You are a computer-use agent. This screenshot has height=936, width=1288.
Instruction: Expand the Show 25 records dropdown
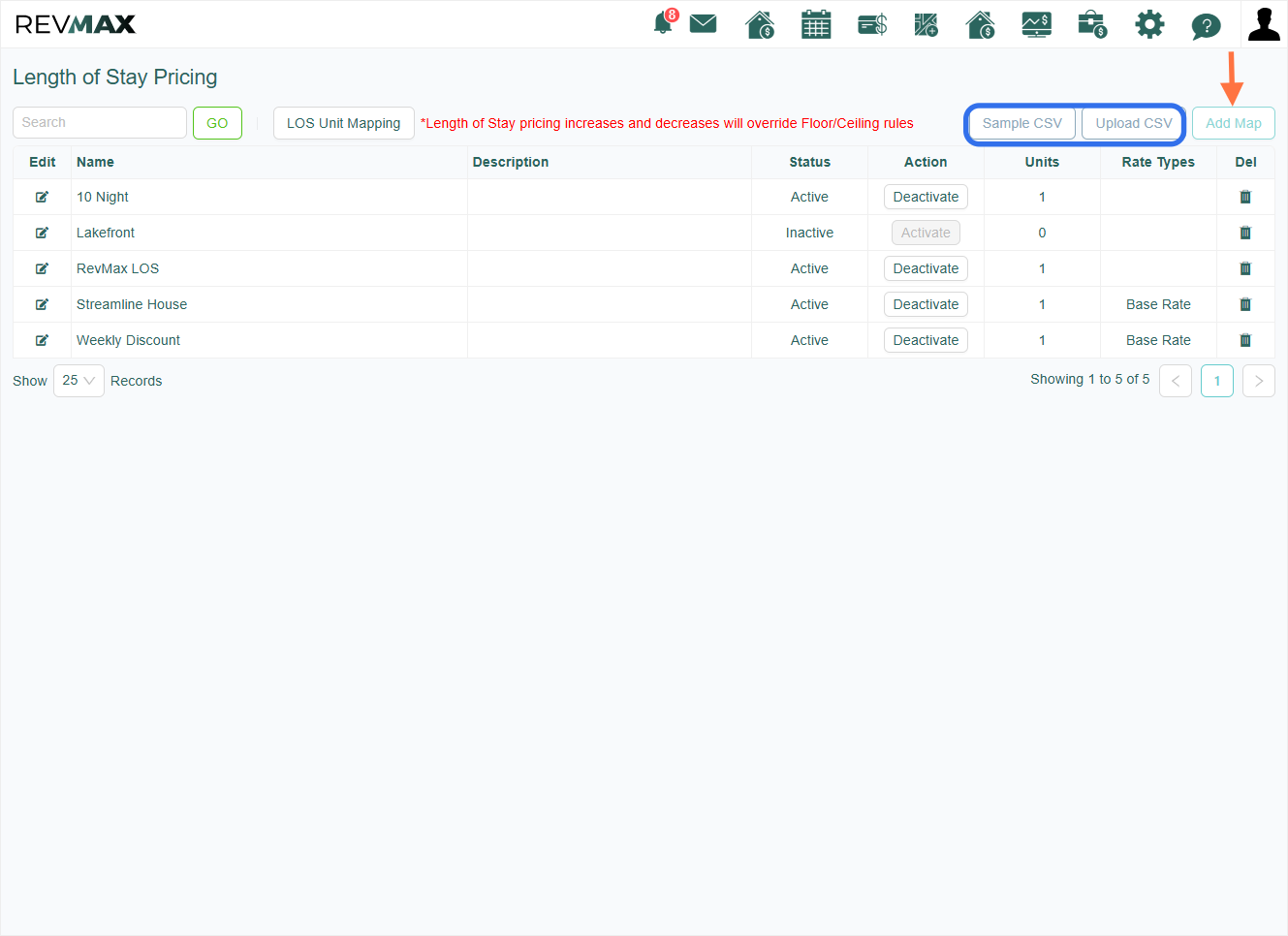click(x=79, y=381)
